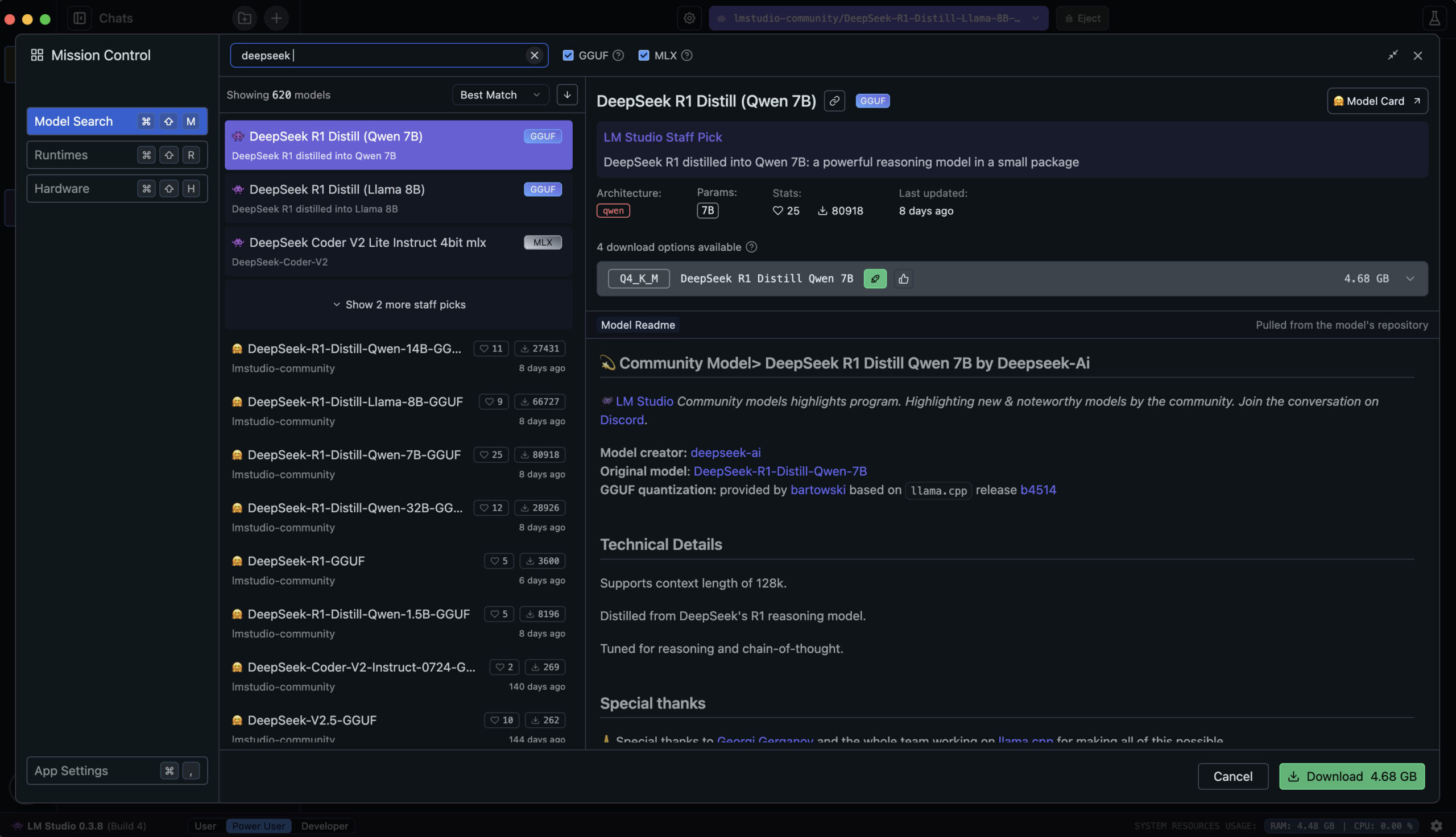Expand Q4_K_M download option chevron

tap(1409, 279)
